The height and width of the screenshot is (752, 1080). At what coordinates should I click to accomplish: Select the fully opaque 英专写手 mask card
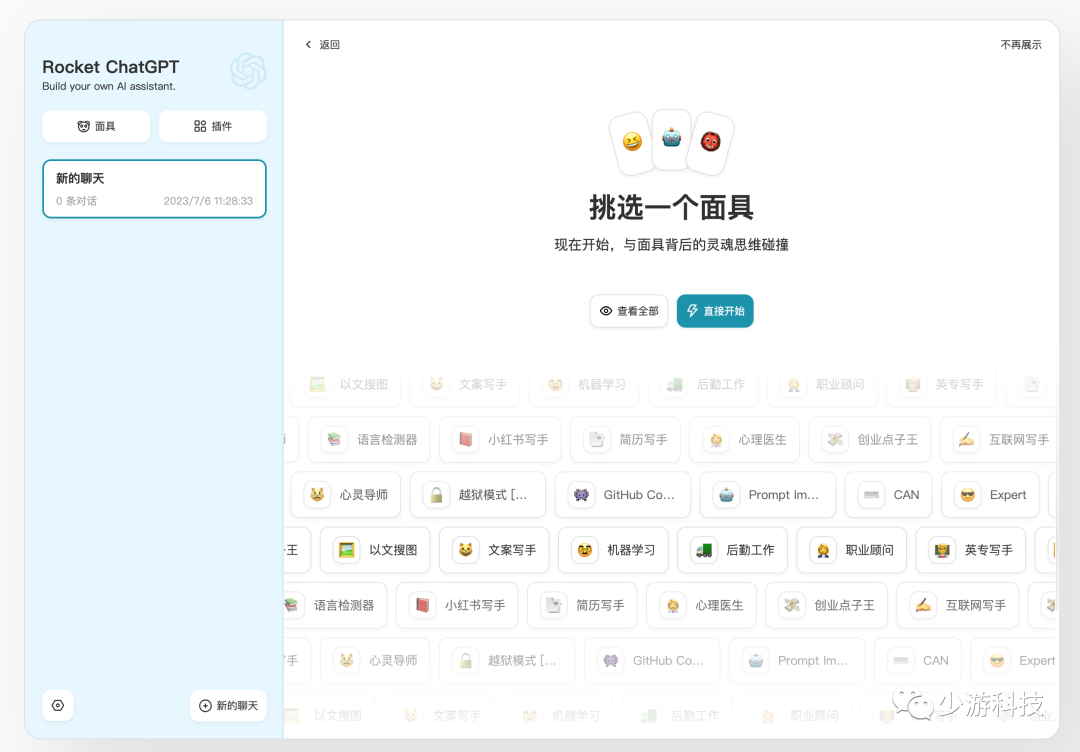[971, 550]
